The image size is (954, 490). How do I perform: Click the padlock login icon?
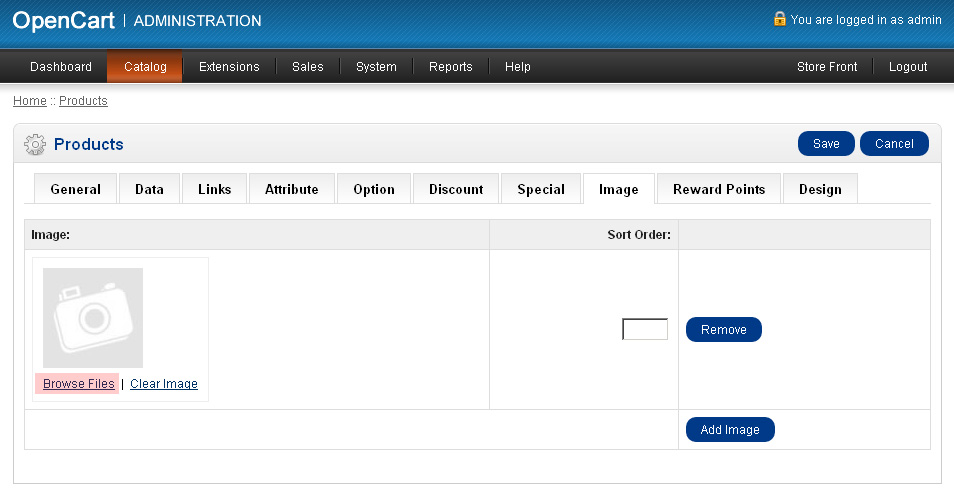click(779, 19)
